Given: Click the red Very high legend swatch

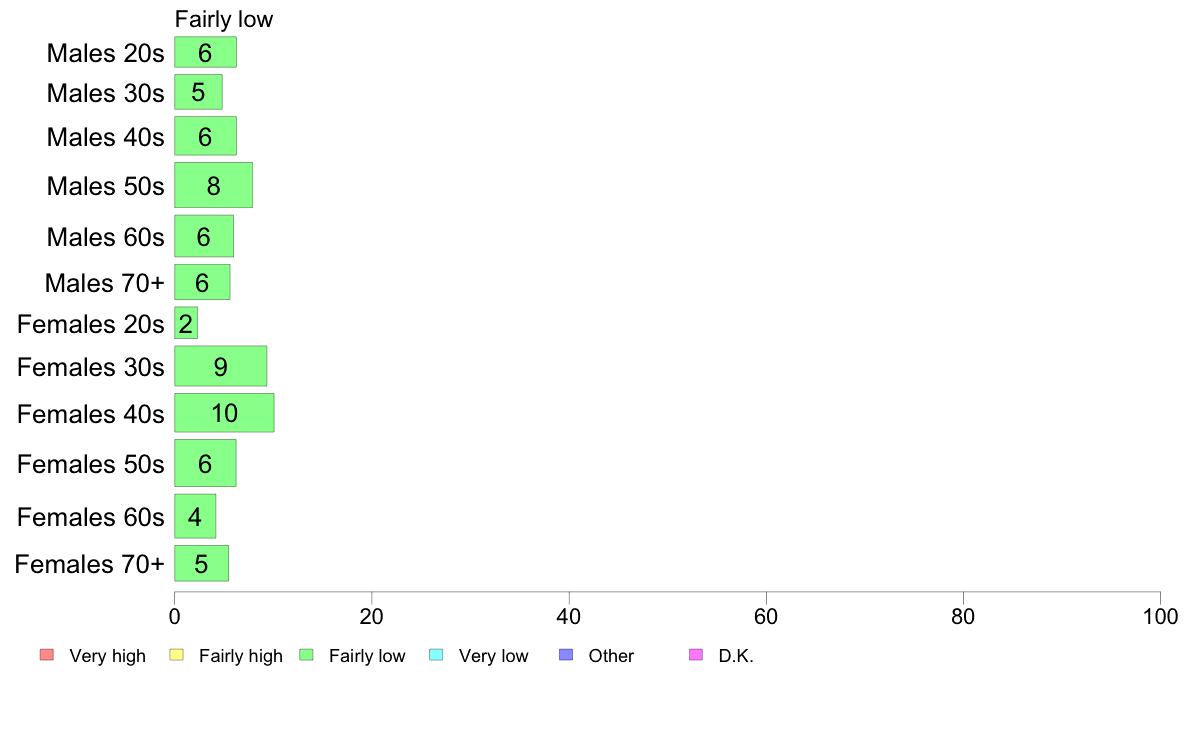Looking at the screenshot, I should (x=47, y=655).
